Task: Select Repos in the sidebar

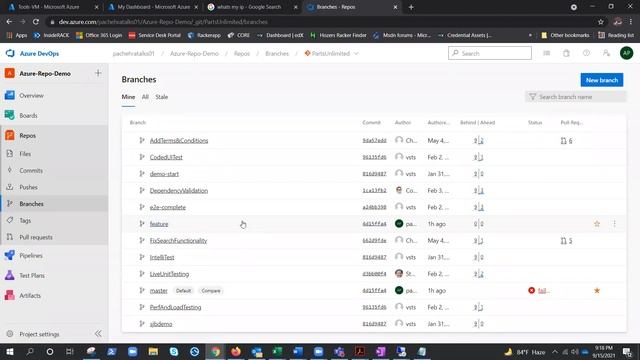Action: (27, 136)
